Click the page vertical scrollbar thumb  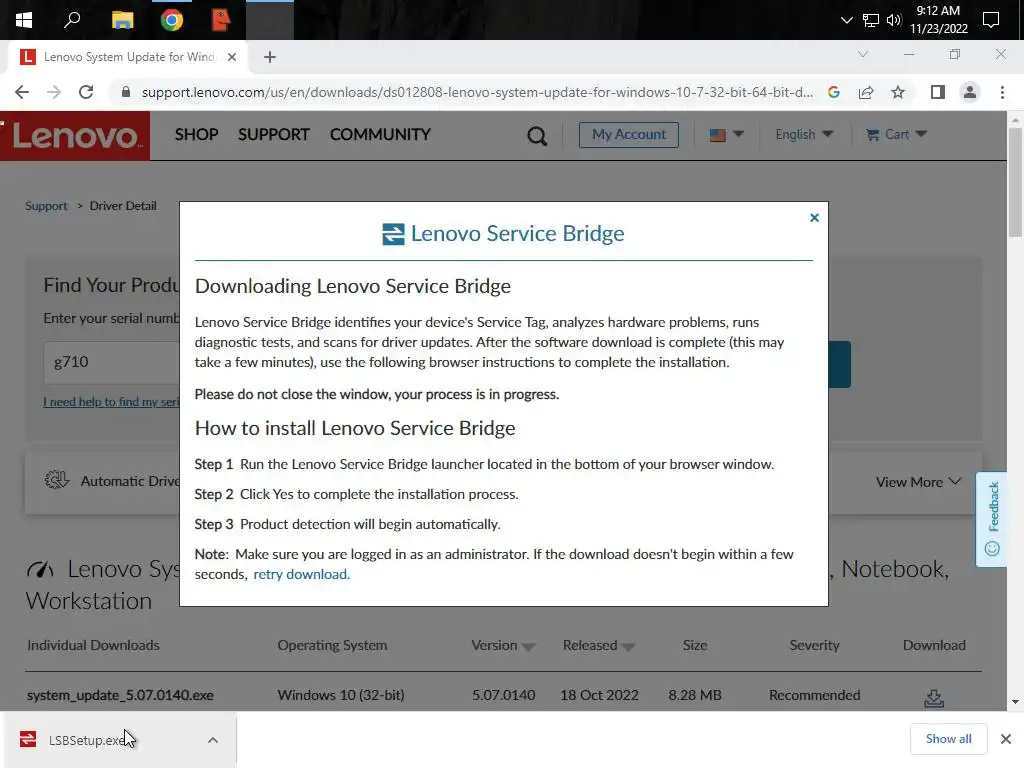(x=1015, y=183)
